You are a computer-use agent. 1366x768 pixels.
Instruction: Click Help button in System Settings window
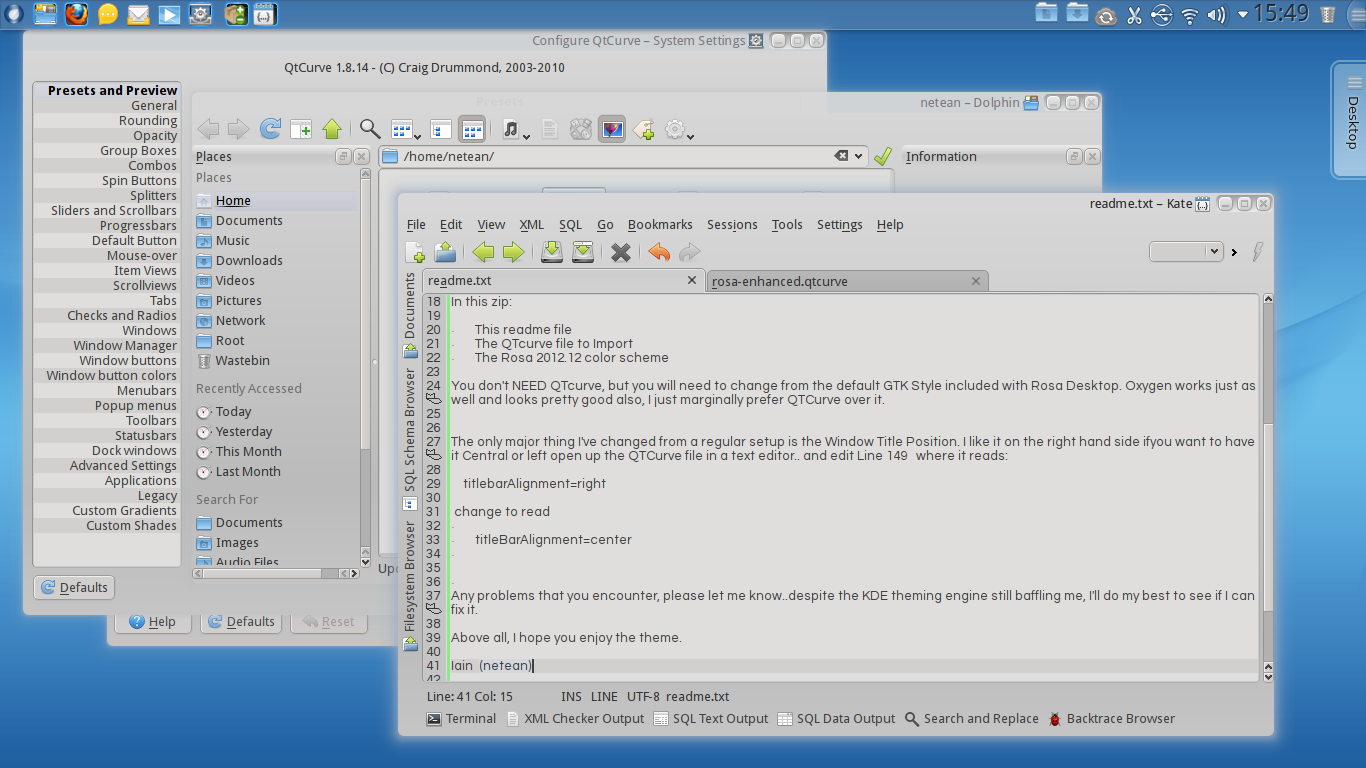153,621
